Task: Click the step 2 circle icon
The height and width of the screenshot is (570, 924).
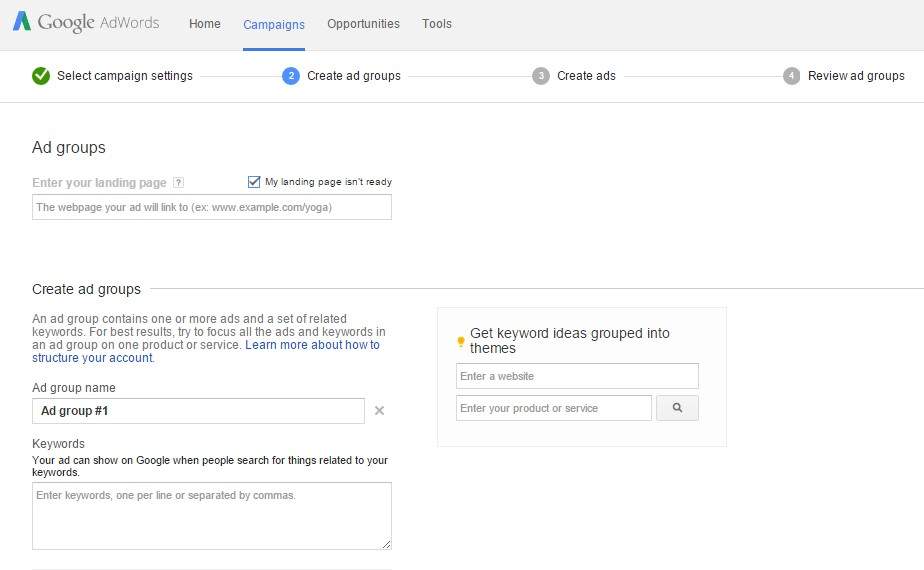Action: click(291, 76)
